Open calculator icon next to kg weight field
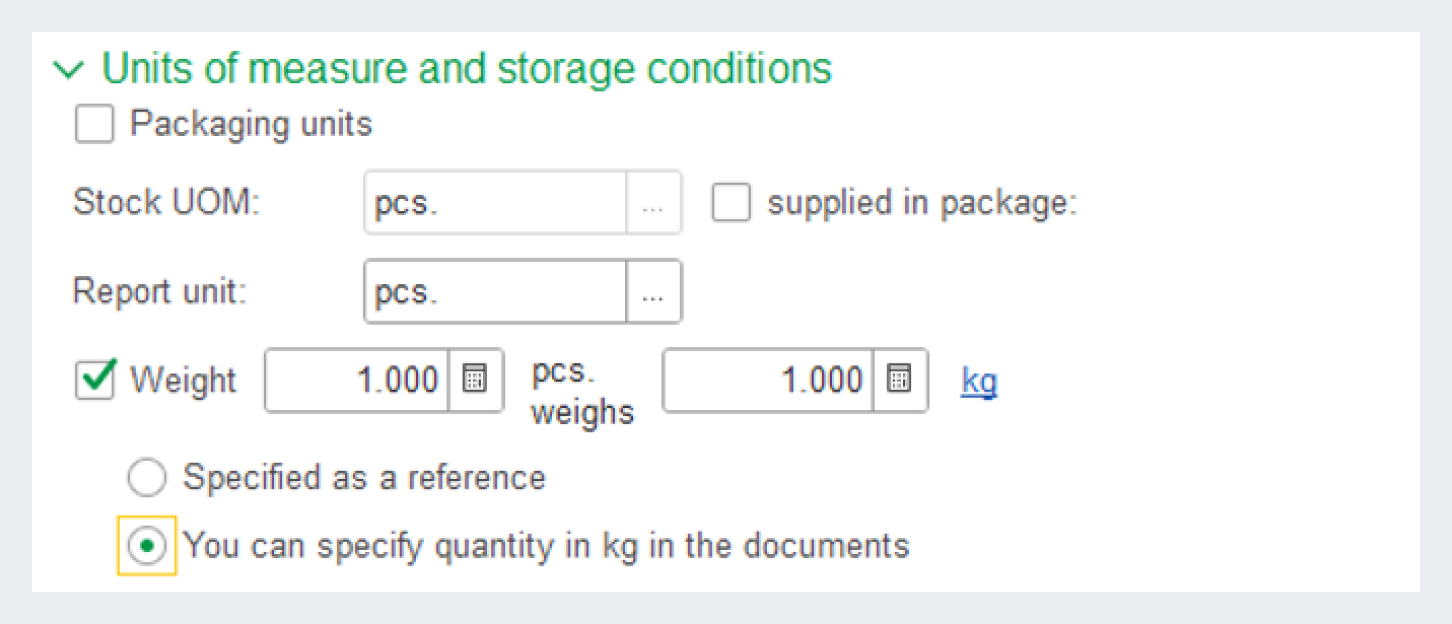Viewport: 1452px width, 624px height. pyautogui.click(x=900, y=381)
